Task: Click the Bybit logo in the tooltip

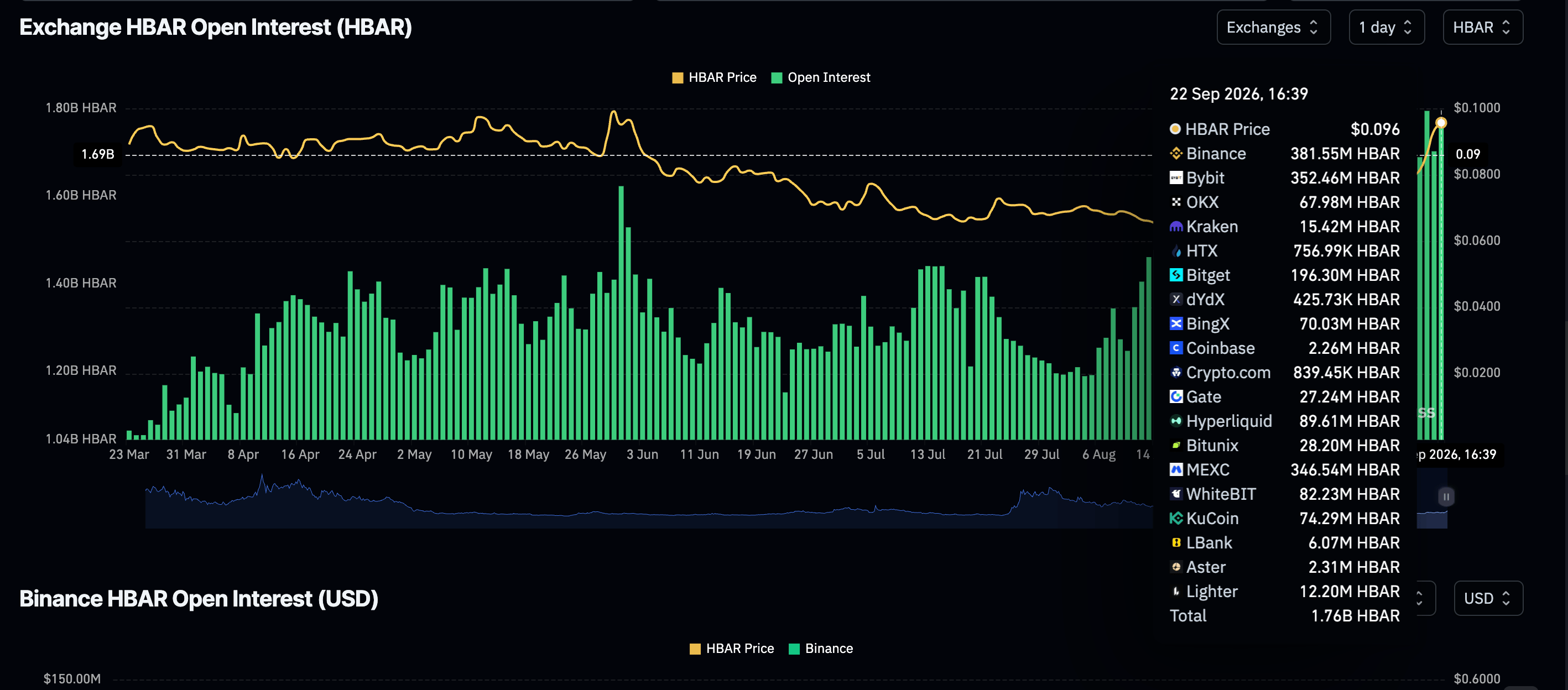Action: point(1176,177)
